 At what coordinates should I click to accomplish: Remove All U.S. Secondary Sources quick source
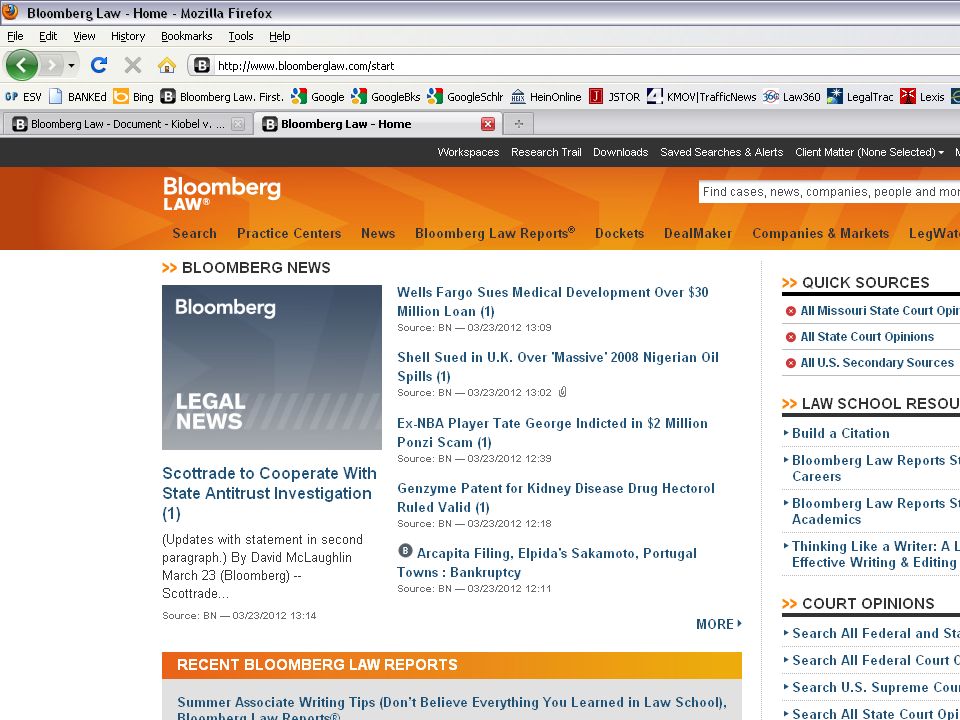point(790,363)
